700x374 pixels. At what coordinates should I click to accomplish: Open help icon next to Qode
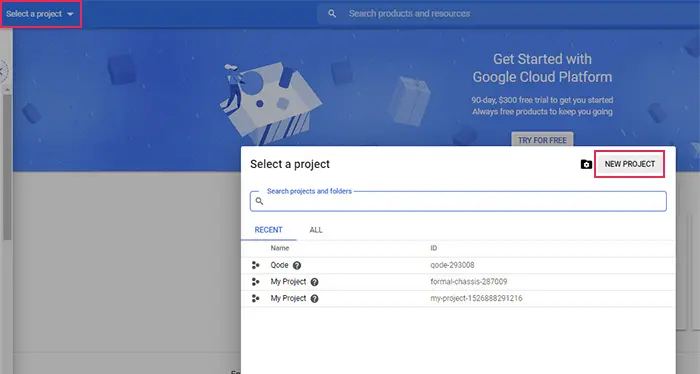tap(297, 266)
